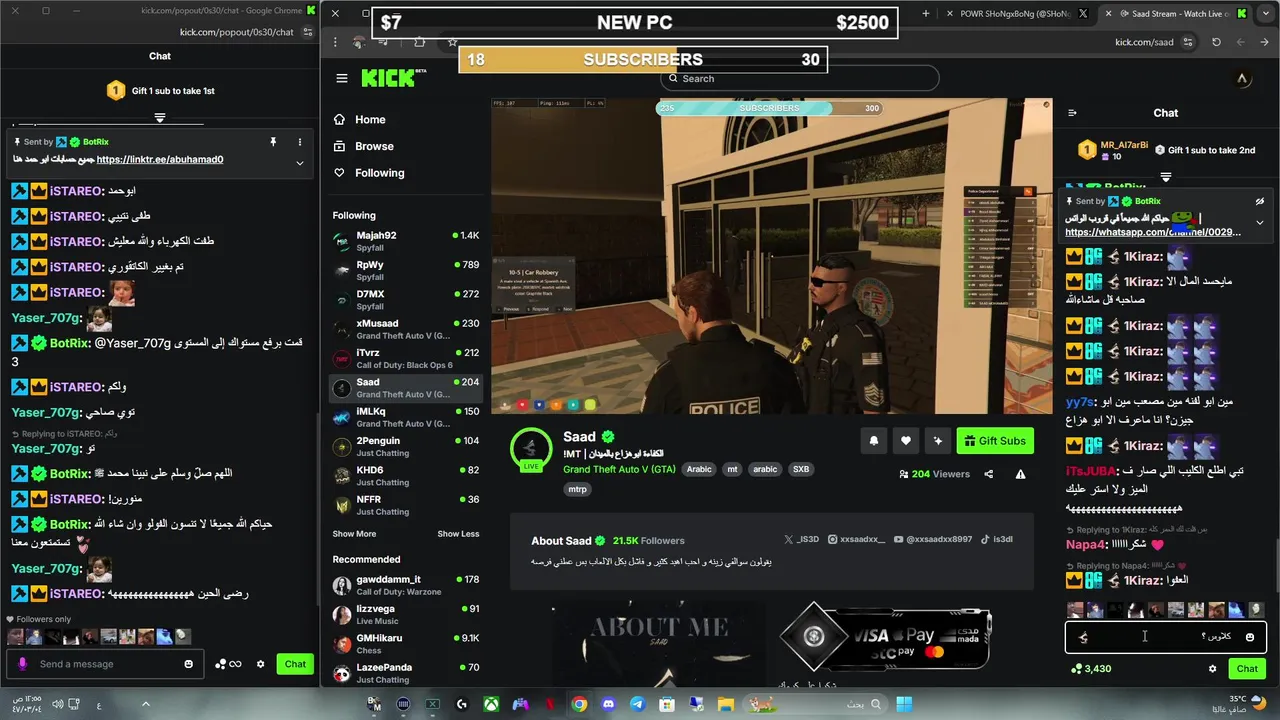Click Send a message field in popout
Image resolution: width=1280 pixels, height=720 pixels.
click(x=105, y=664)
